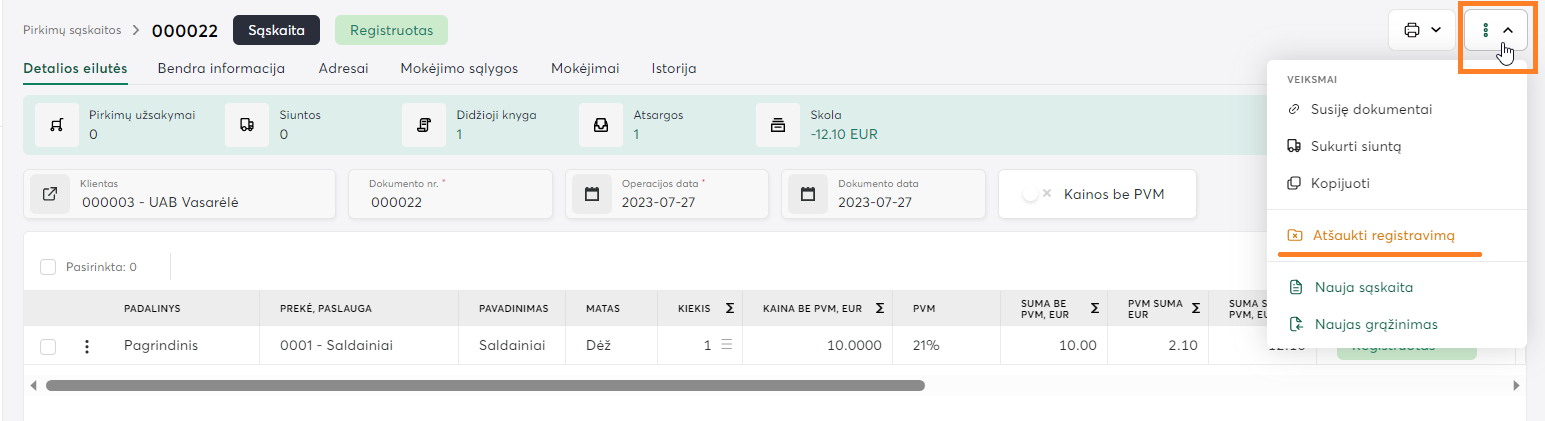Tick the checkbox for the Pagrindinis row
The height and width of the screenshot is (421, 1545).
click(48, 346)
